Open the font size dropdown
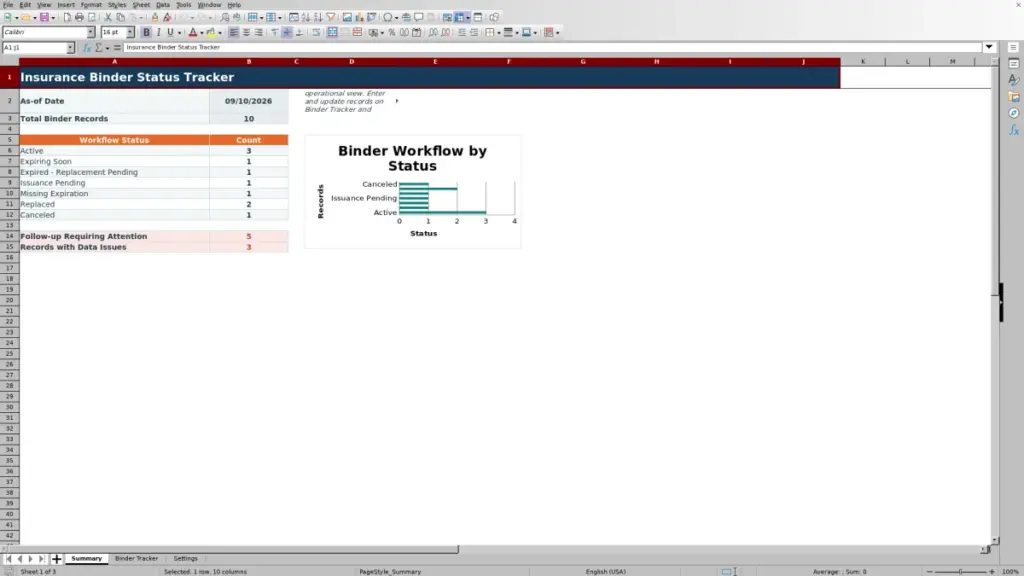 (x=130, y=32)
